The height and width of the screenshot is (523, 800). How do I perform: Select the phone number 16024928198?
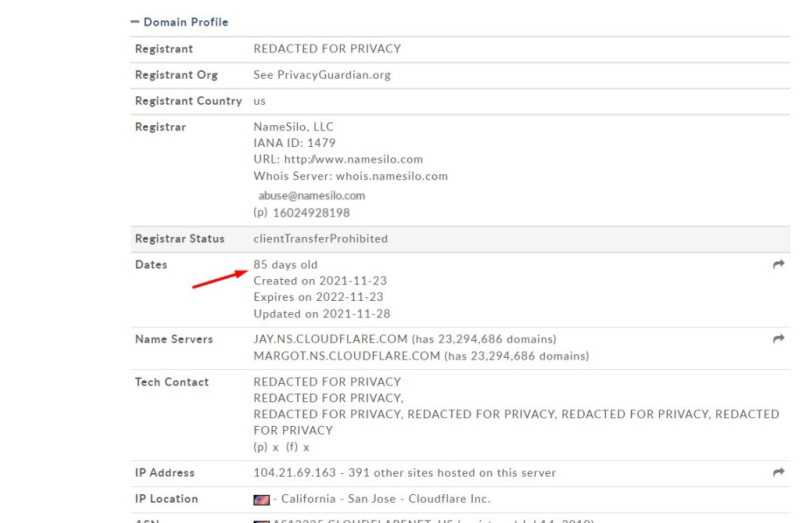311,213
